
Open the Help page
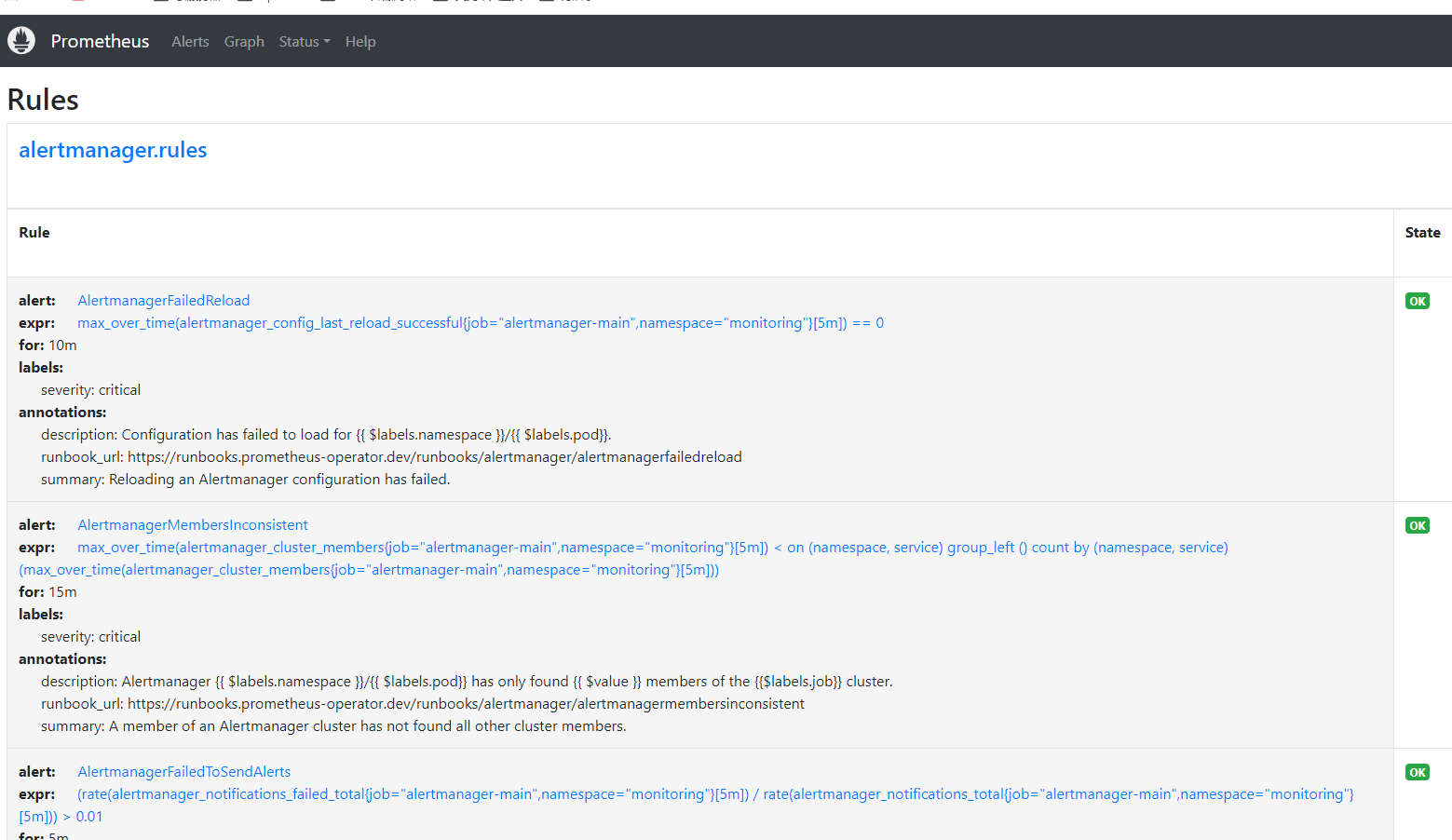(360, 42)
